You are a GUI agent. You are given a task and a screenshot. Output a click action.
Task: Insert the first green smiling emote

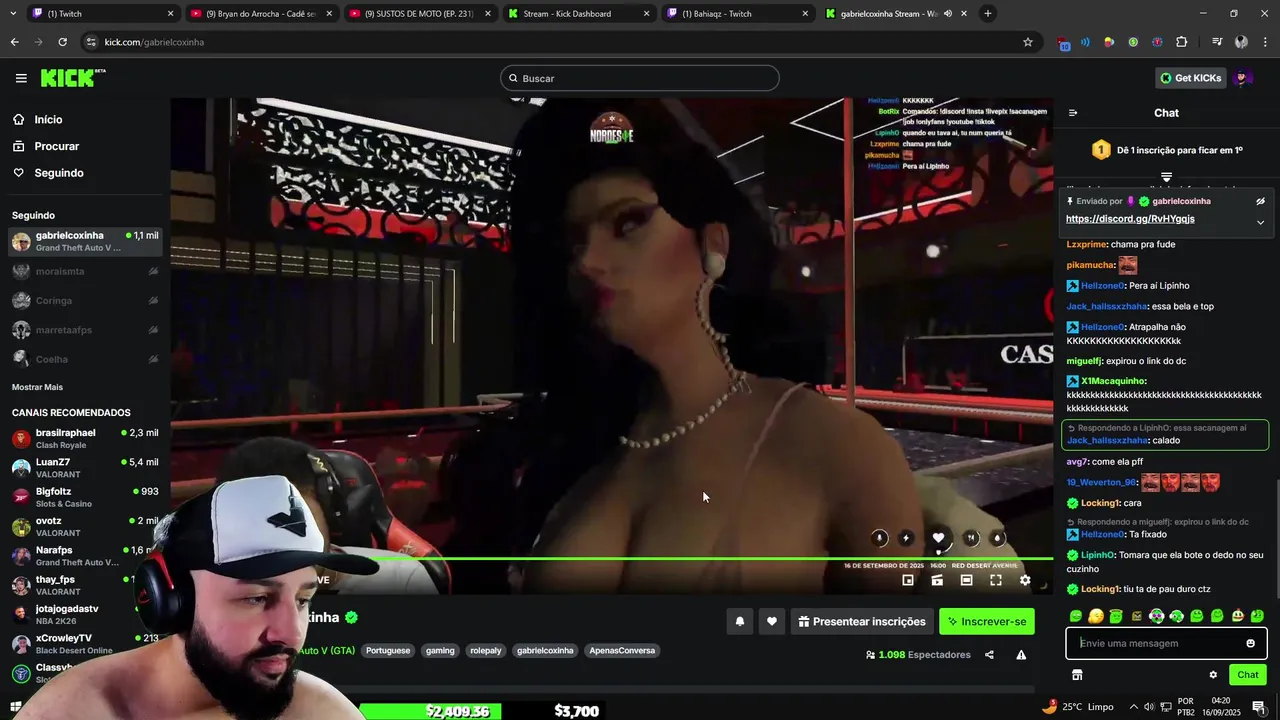(x=1076, y=616)
